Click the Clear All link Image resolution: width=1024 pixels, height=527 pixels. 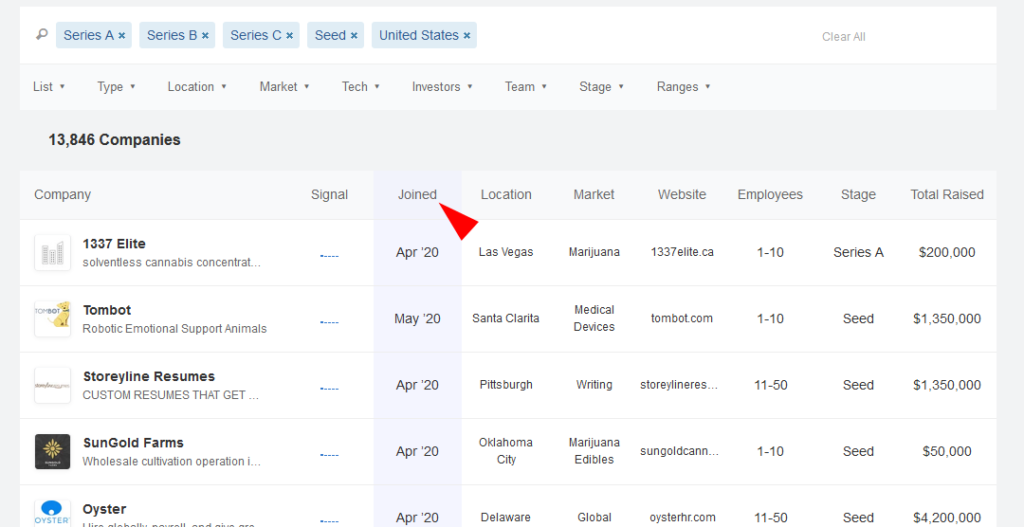843,37
